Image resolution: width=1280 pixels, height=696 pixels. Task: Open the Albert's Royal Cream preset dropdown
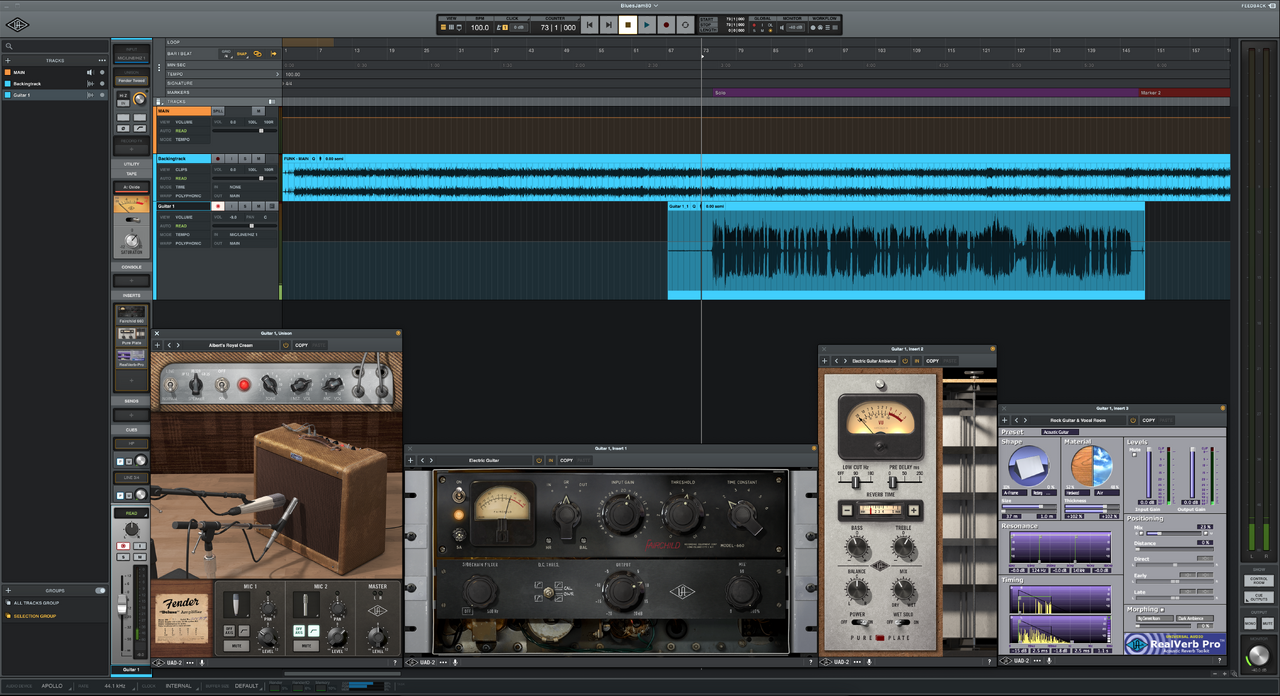230,345
